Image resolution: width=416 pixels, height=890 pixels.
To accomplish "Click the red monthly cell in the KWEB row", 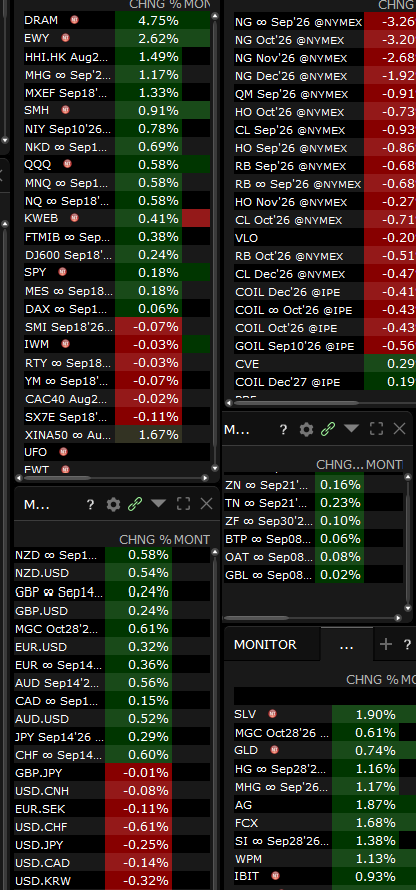I will pos(196,218).
